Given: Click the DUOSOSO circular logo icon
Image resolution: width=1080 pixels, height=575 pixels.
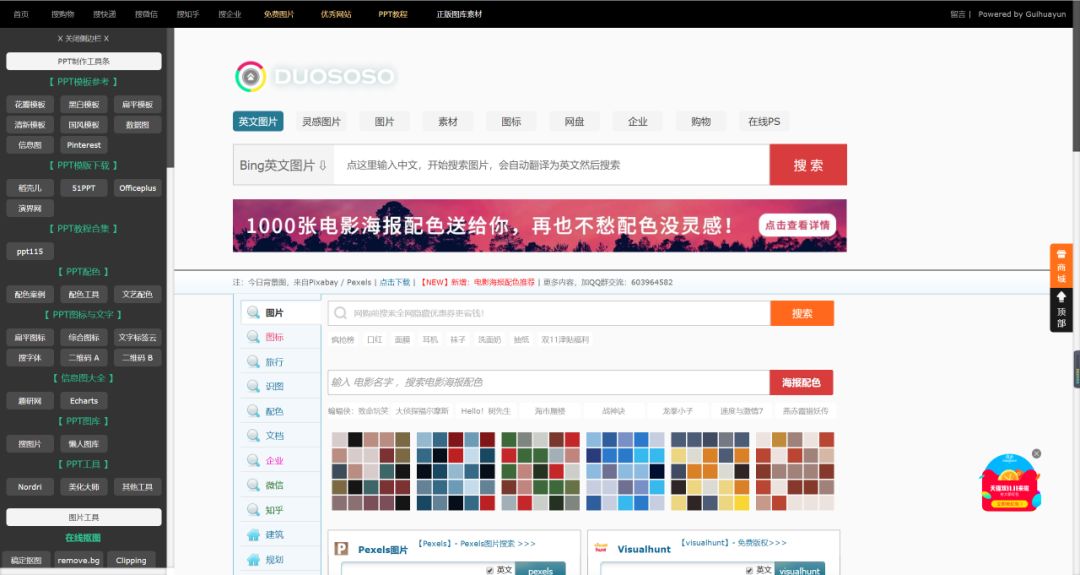Looking at the screenshot, I should pyautogui.click(x=250, y=76).
